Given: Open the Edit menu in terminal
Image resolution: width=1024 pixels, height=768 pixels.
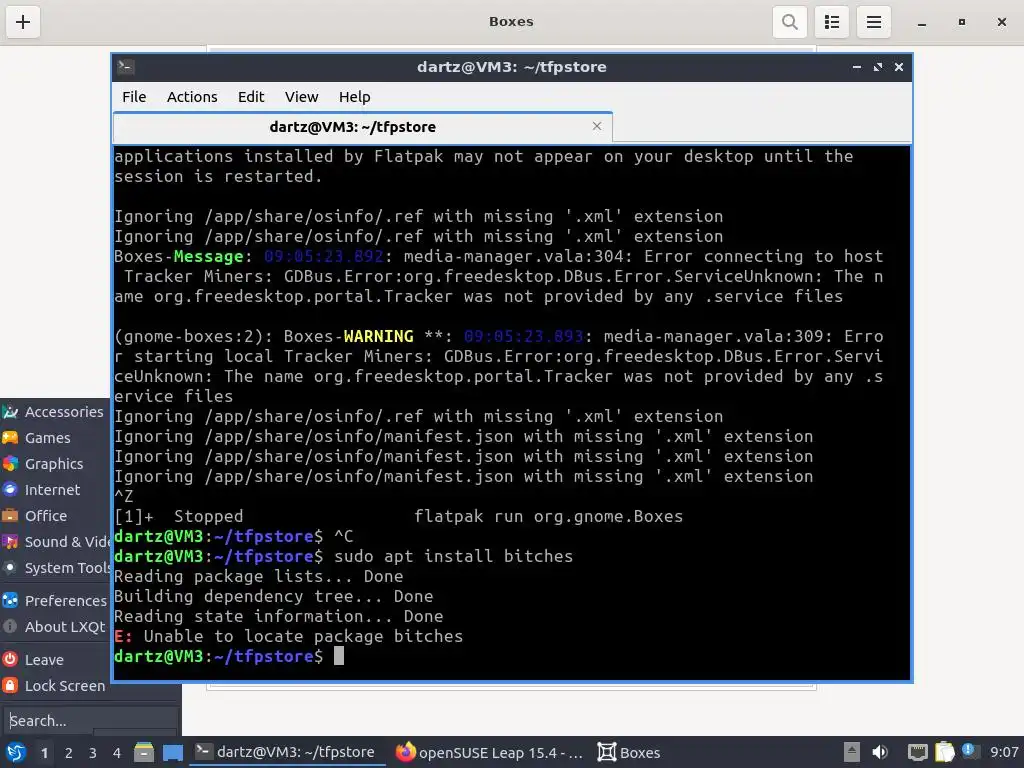Looking at the screenshot, I should pos(251,97).
